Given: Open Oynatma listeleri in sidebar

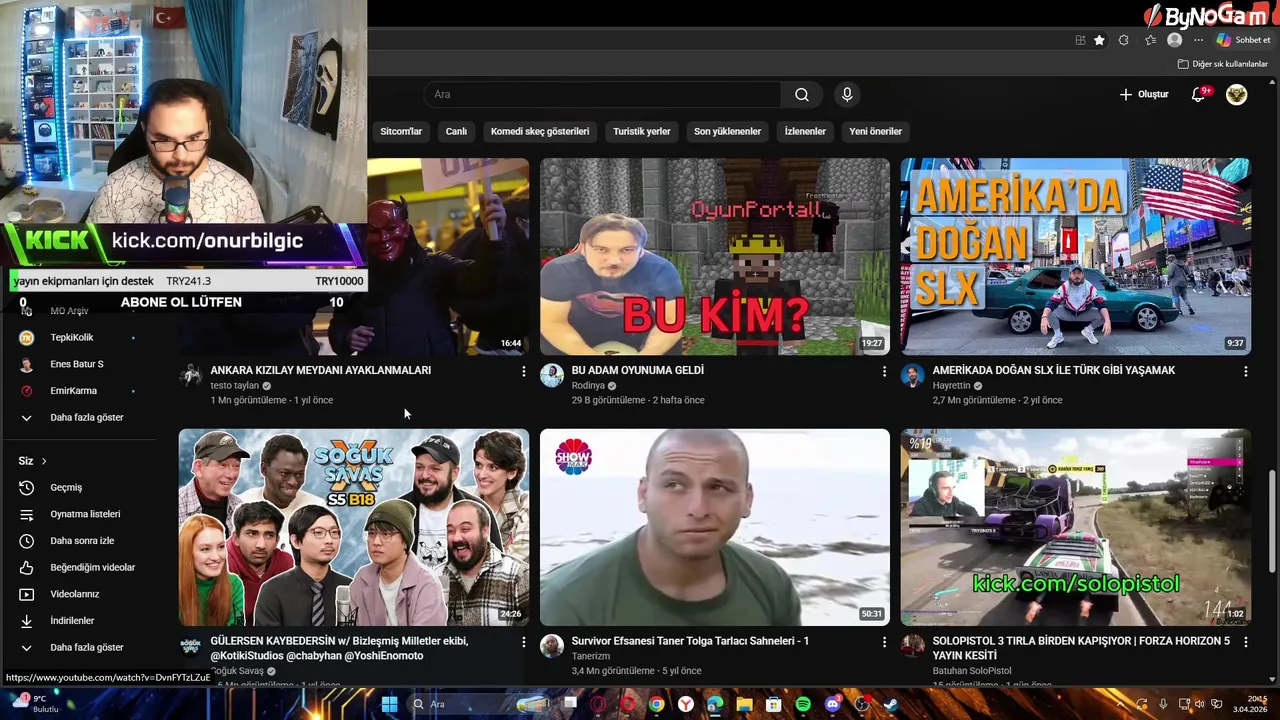Looking at the screenshot, I should click(85, 514).
